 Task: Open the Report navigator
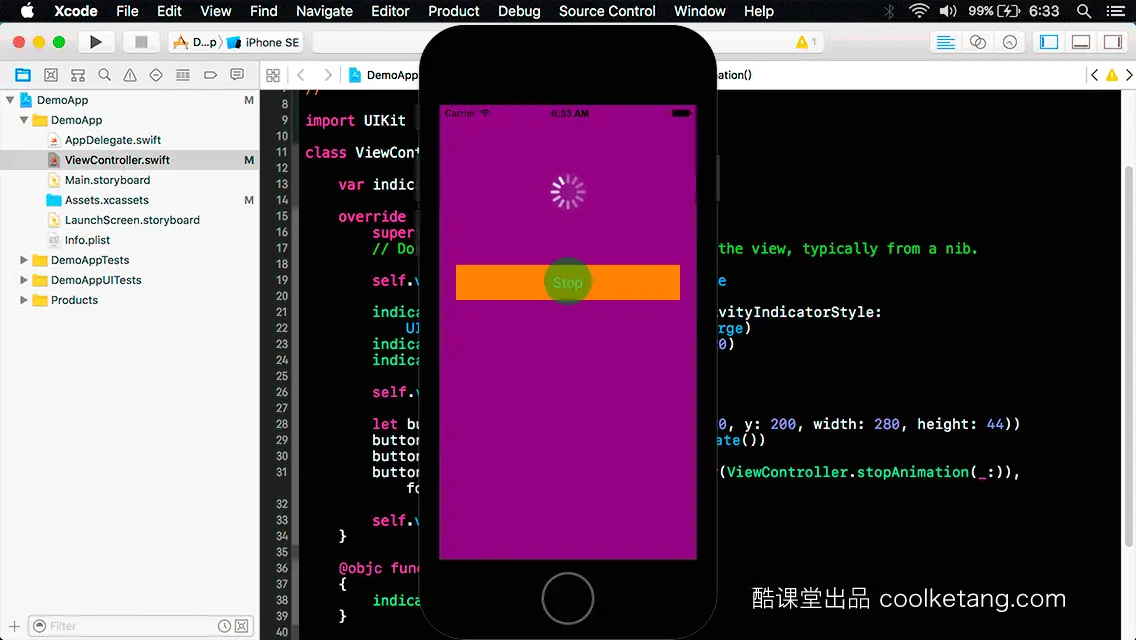point(237,75)
